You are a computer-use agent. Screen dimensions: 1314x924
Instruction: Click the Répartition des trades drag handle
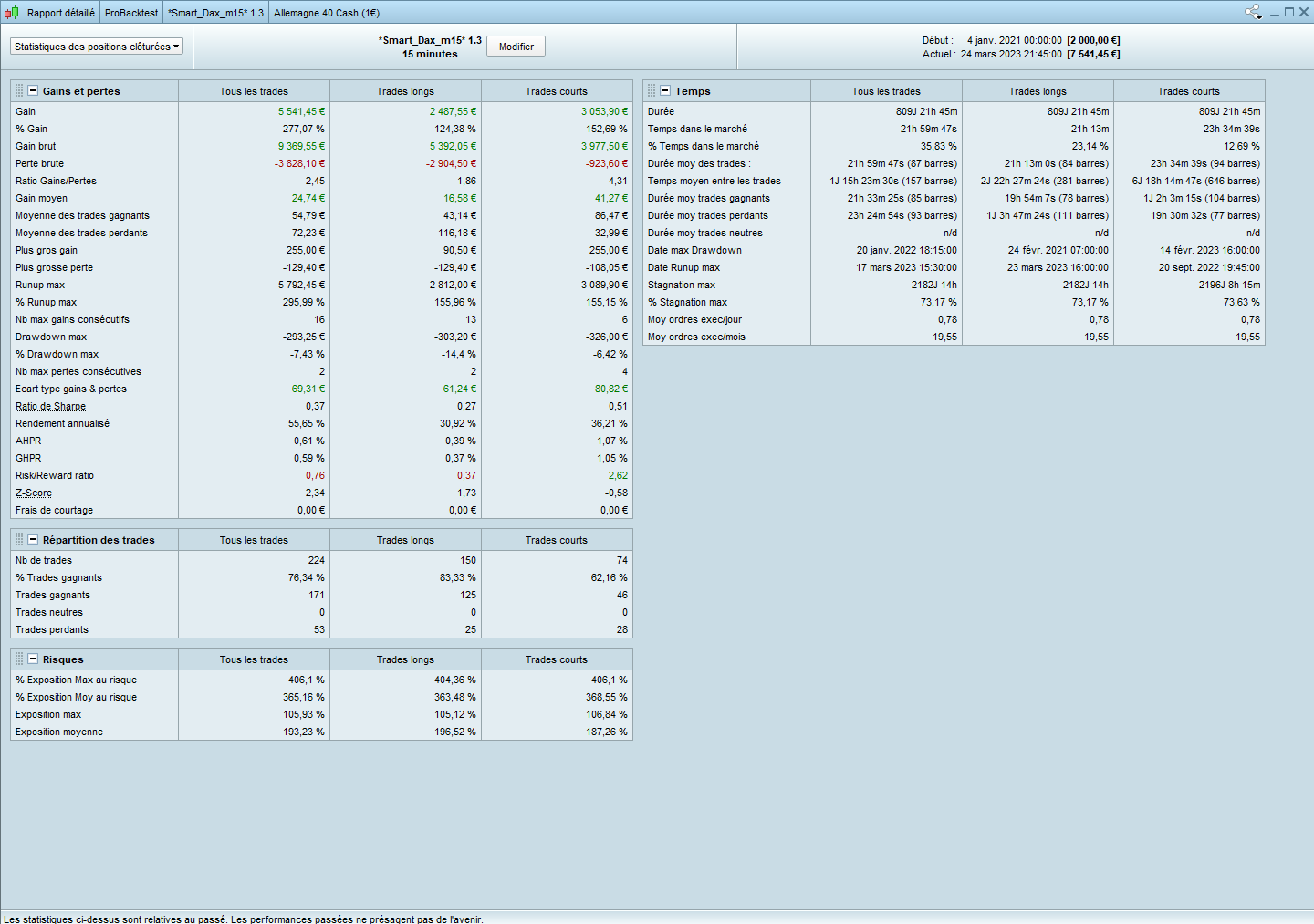(x=19, y=540)
